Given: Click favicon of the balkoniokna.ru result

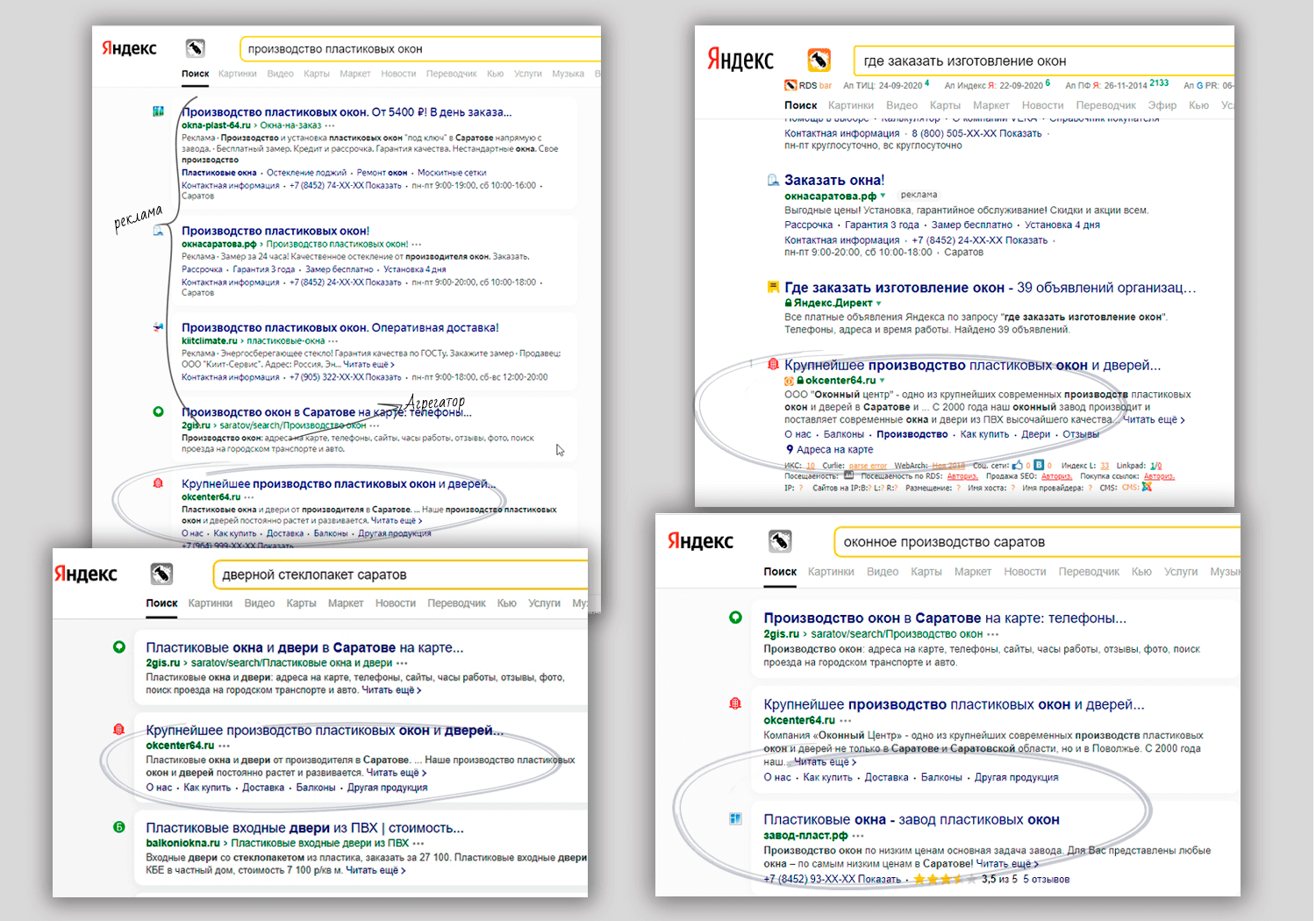Looking at the screenshot, I should point(119,827).
